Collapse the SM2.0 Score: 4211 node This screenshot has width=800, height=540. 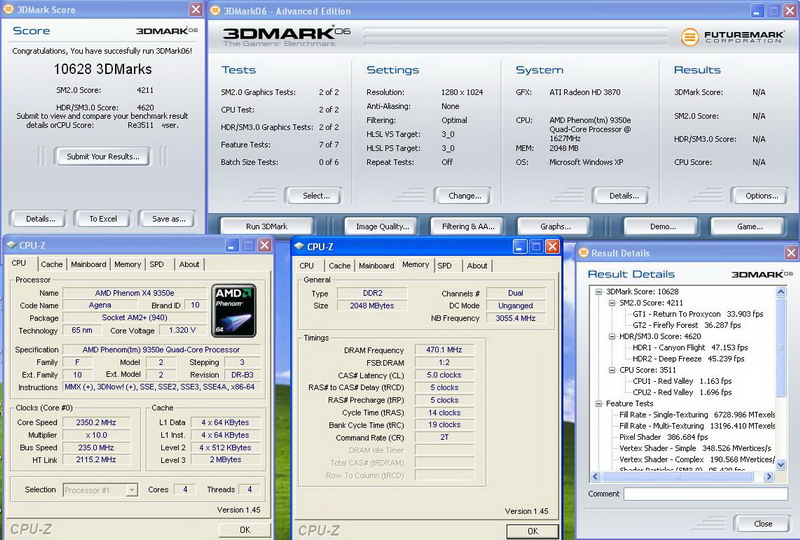click(x=611, y=303)
